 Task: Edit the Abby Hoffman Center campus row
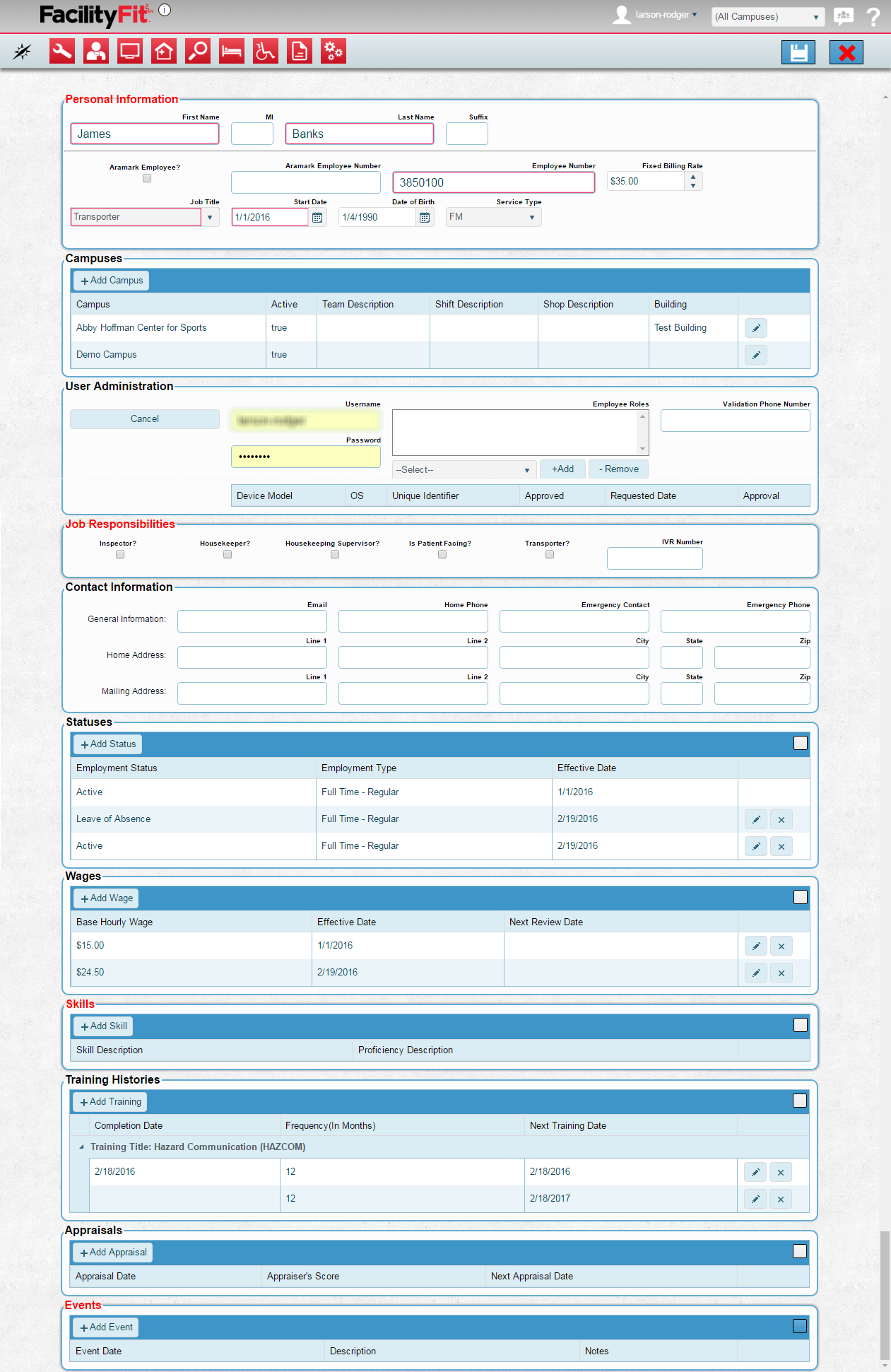pos(755,328)
